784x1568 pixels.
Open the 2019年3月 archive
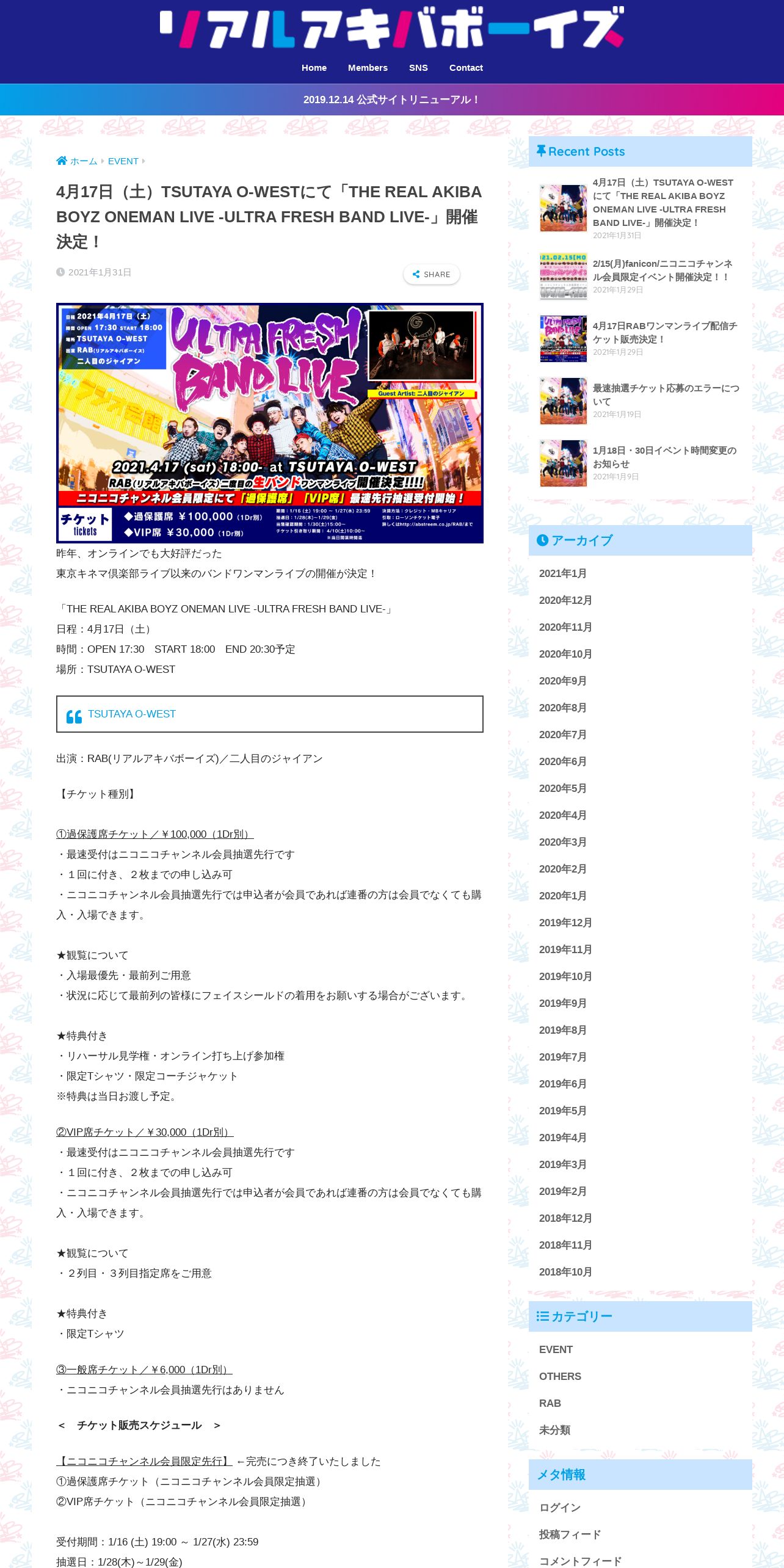point(562,1164)
